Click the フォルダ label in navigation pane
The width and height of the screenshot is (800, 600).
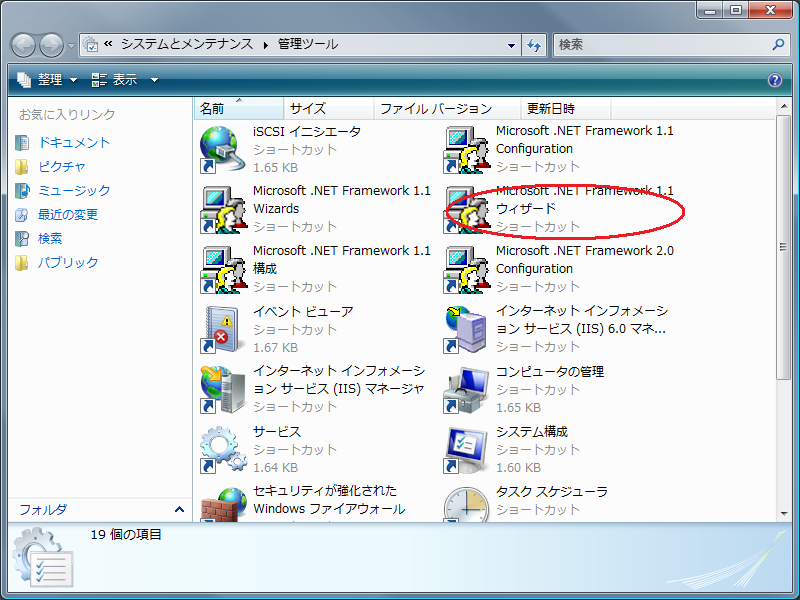(43, 510)
